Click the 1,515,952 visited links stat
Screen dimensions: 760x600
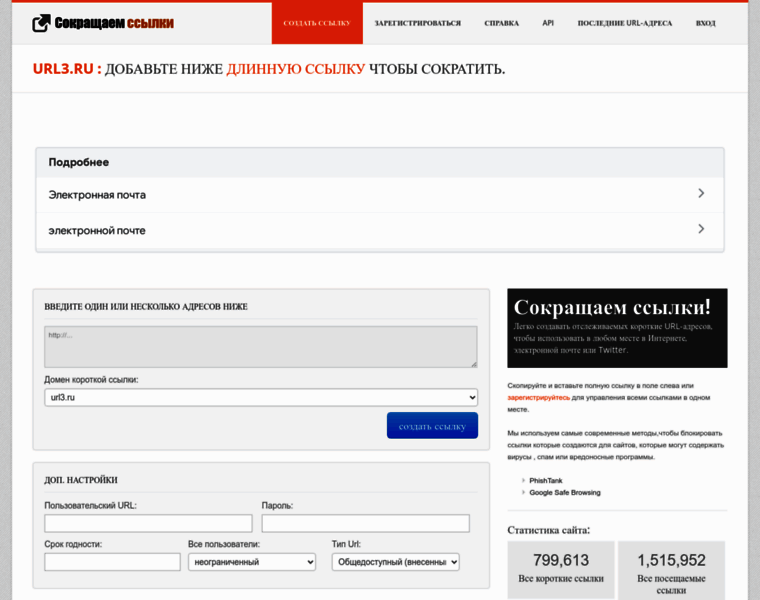[x=671, y=570]
